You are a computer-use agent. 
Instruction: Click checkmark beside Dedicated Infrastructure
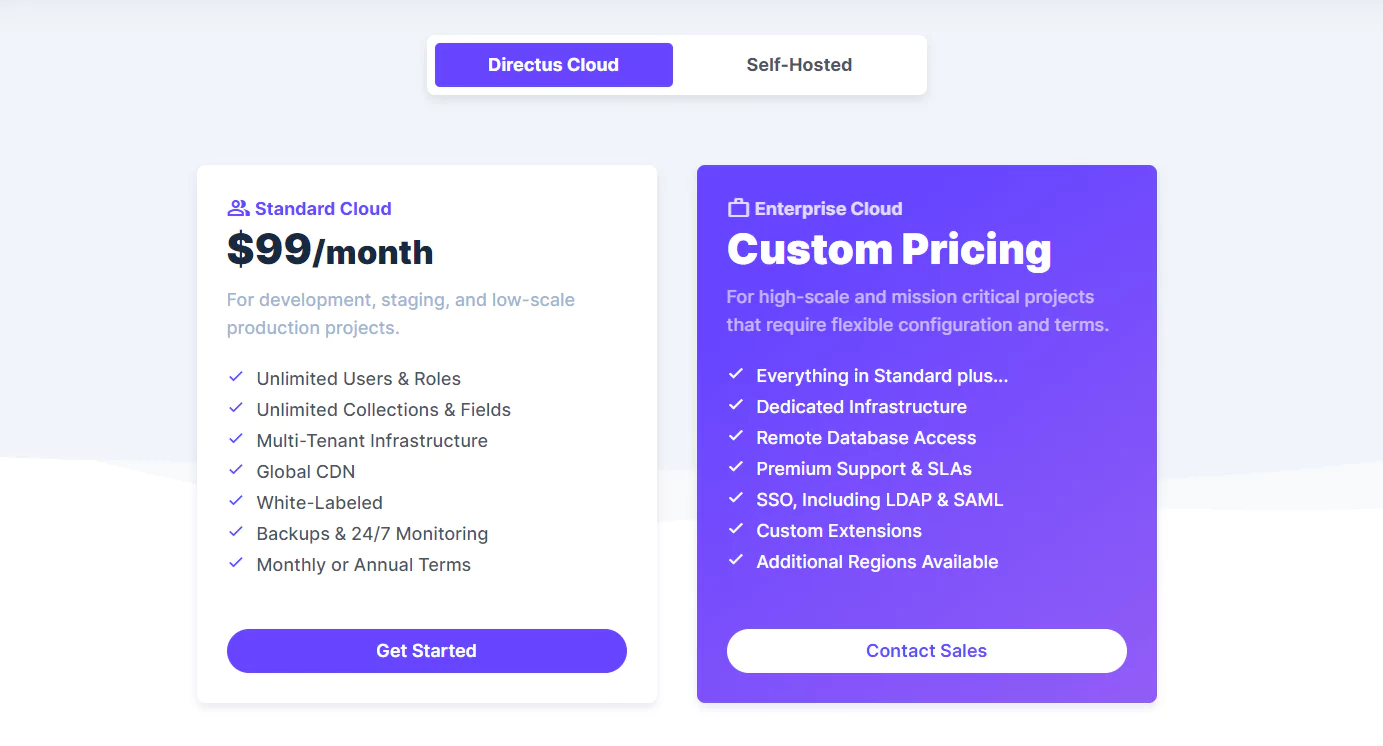[736, 405]
